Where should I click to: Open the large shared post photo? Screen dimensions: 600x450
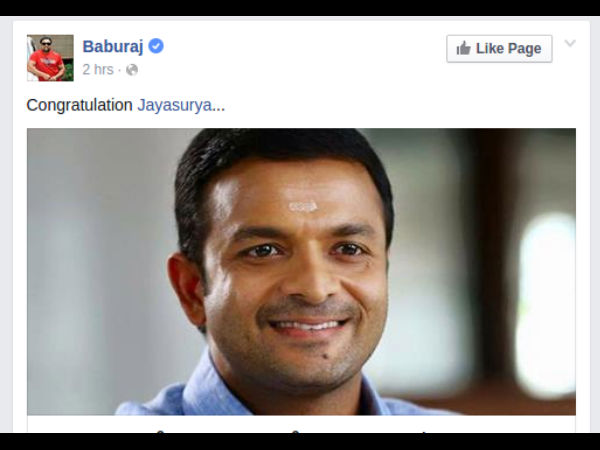(x=301, y=271)
